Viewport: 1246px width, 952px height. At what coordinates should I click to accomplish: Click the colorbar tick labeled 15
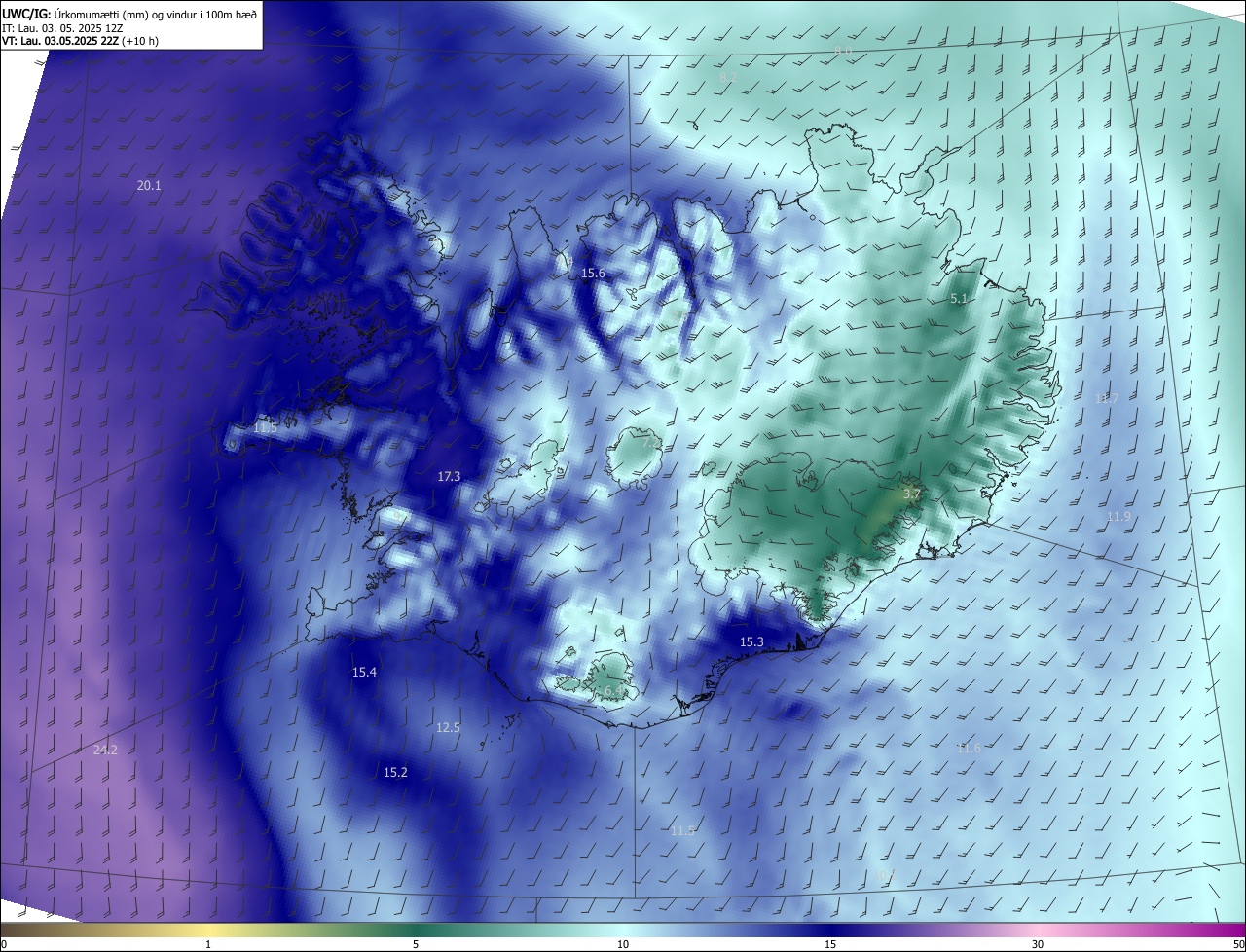coord(830,944)
